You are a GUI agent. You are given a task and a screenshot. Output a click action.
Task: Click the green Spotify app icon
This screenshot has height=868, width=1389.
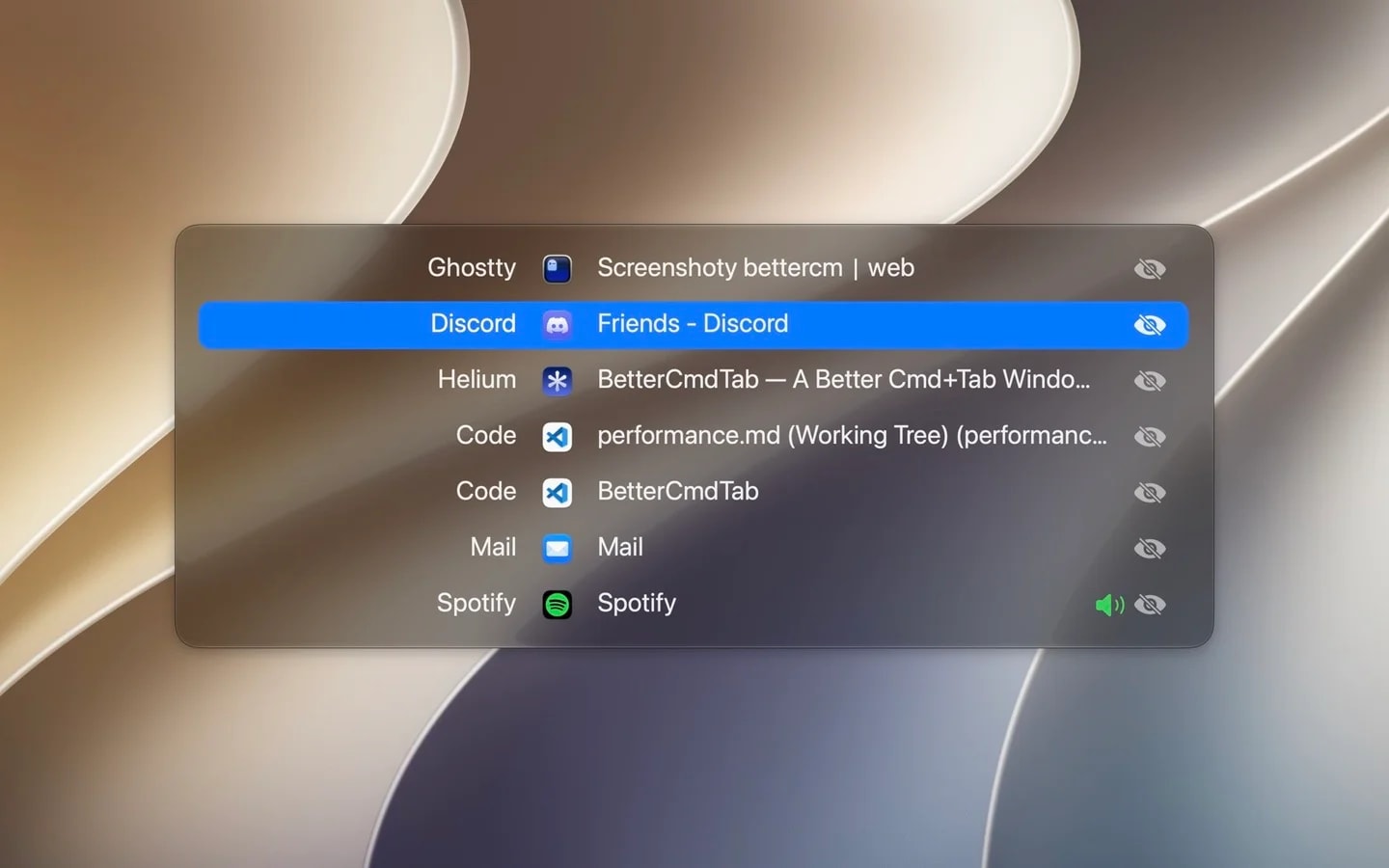click(557, 605)
